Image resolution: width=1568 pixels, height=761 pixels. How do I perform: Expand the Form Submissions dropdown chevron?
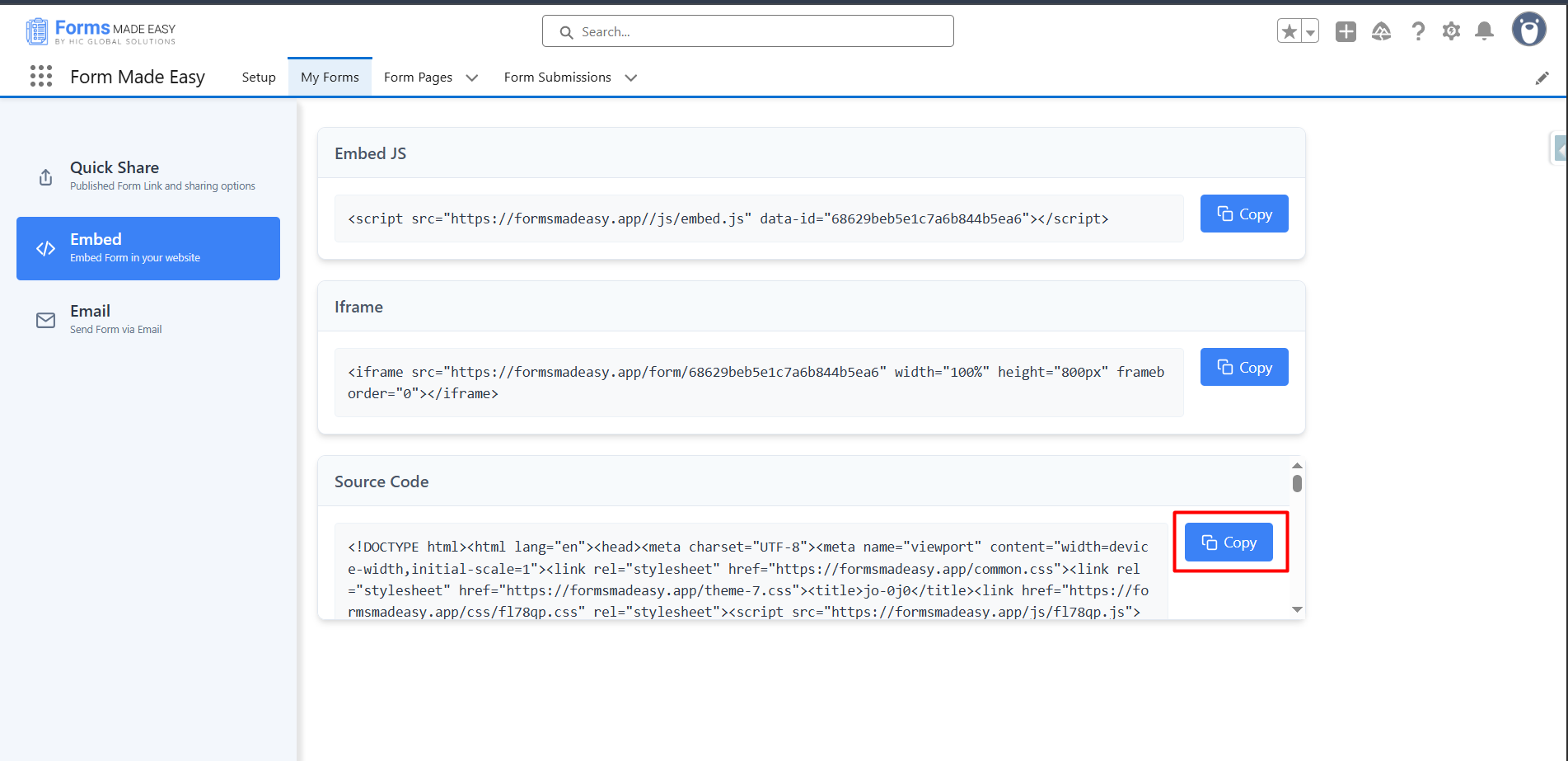pyautogui.click(x=631, y=78)
